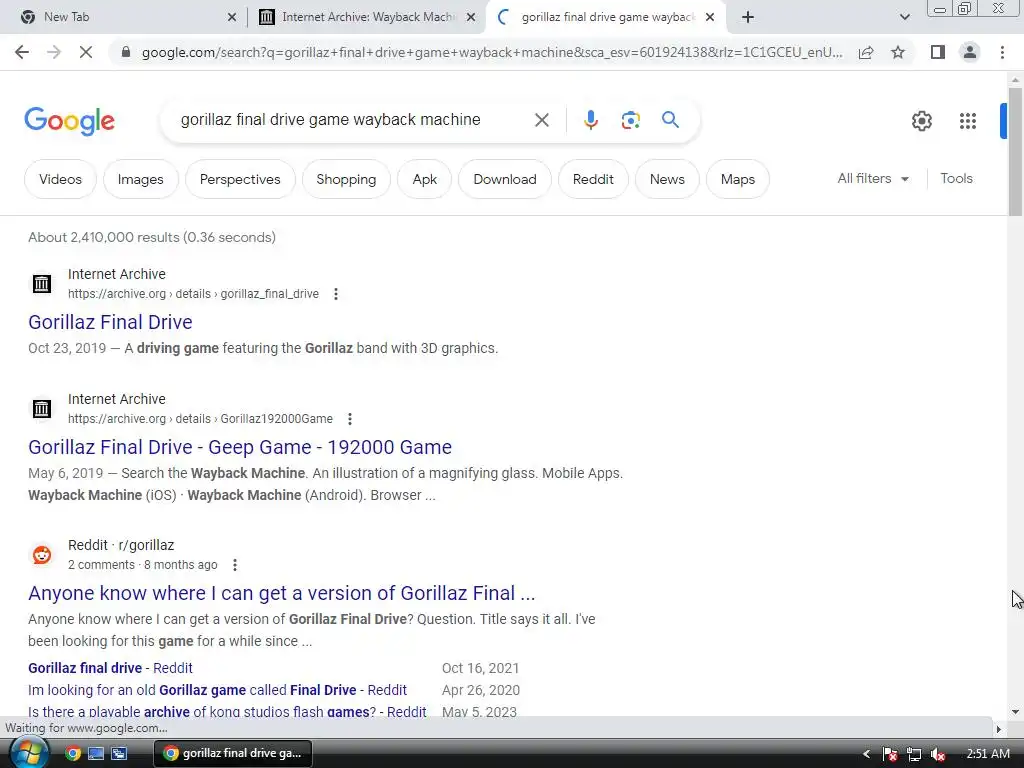Open more options for Reddit r/gorillaz result
The image size is (1024, 768).
tap(235, 565)
